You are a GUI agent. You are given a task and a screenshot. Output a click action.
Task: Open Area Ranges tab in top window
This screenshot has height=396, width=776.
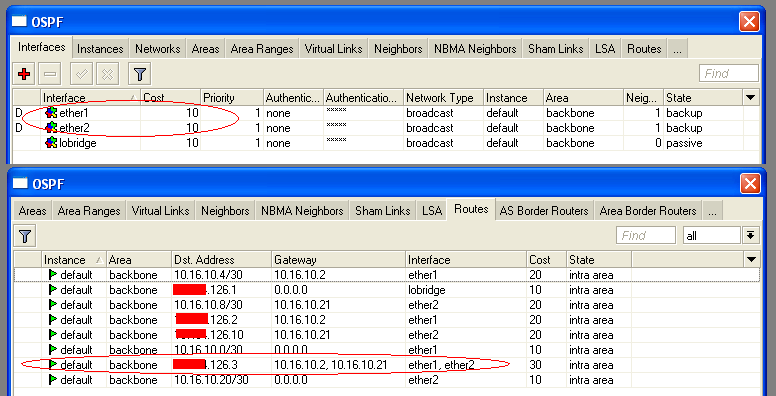262,49
